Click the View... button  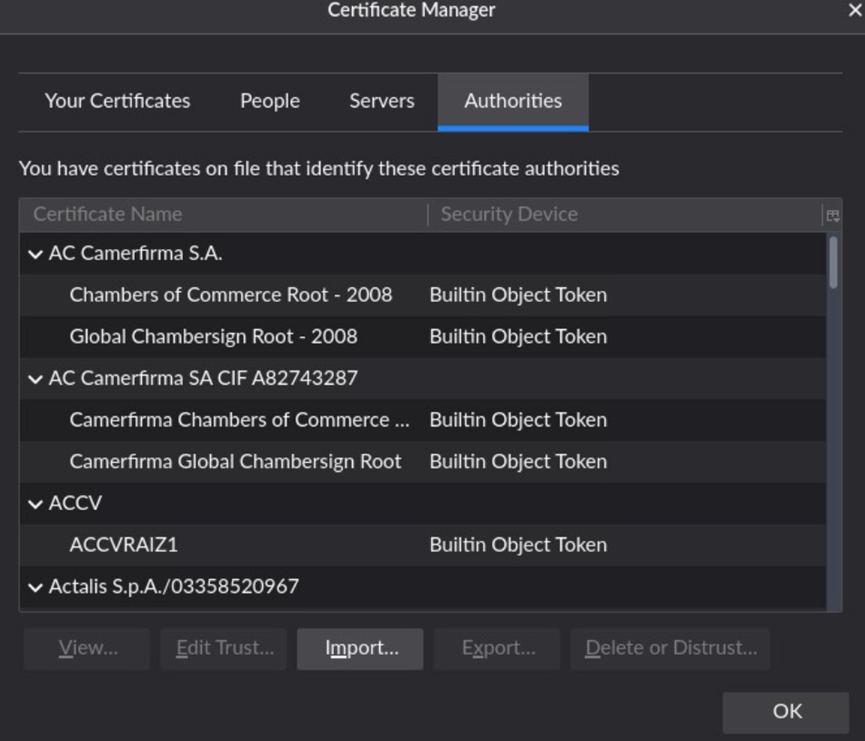point(87,649)
